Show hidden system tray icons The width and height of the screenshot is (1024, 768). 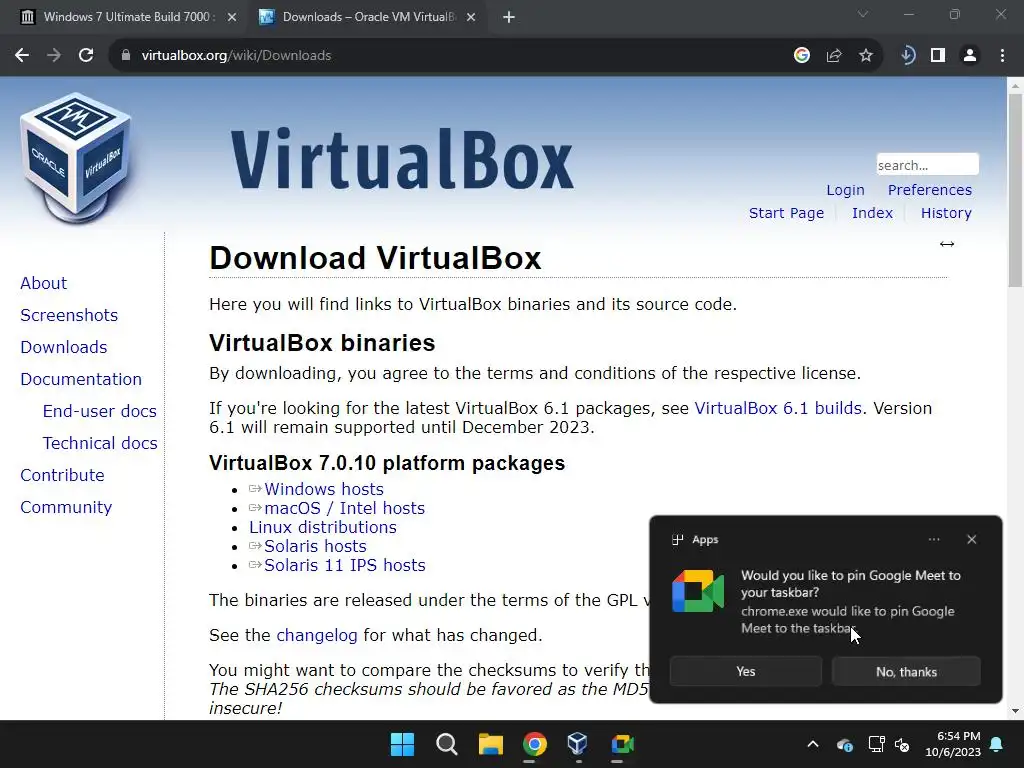click(x=813, y=744)
